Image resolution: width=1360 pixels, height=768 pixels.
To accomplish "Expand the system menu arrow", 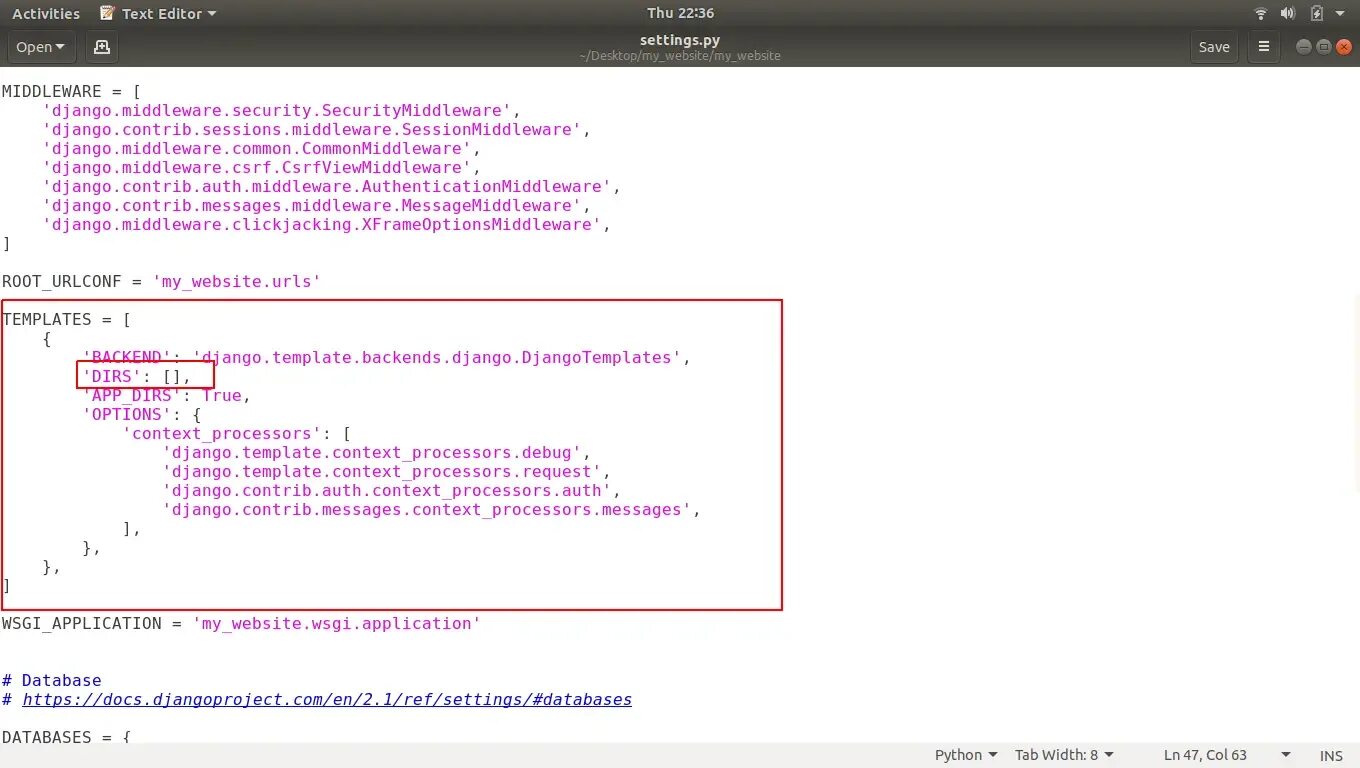I will coord(1341,14).
